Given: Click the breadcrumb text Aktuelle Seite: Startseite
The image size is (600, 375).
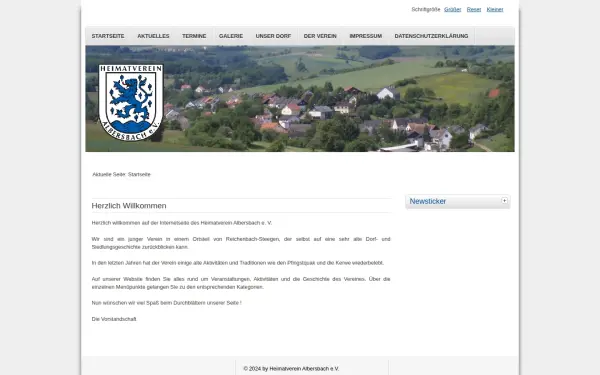Looking at the screenshot, I should click(x=121, y=174).
